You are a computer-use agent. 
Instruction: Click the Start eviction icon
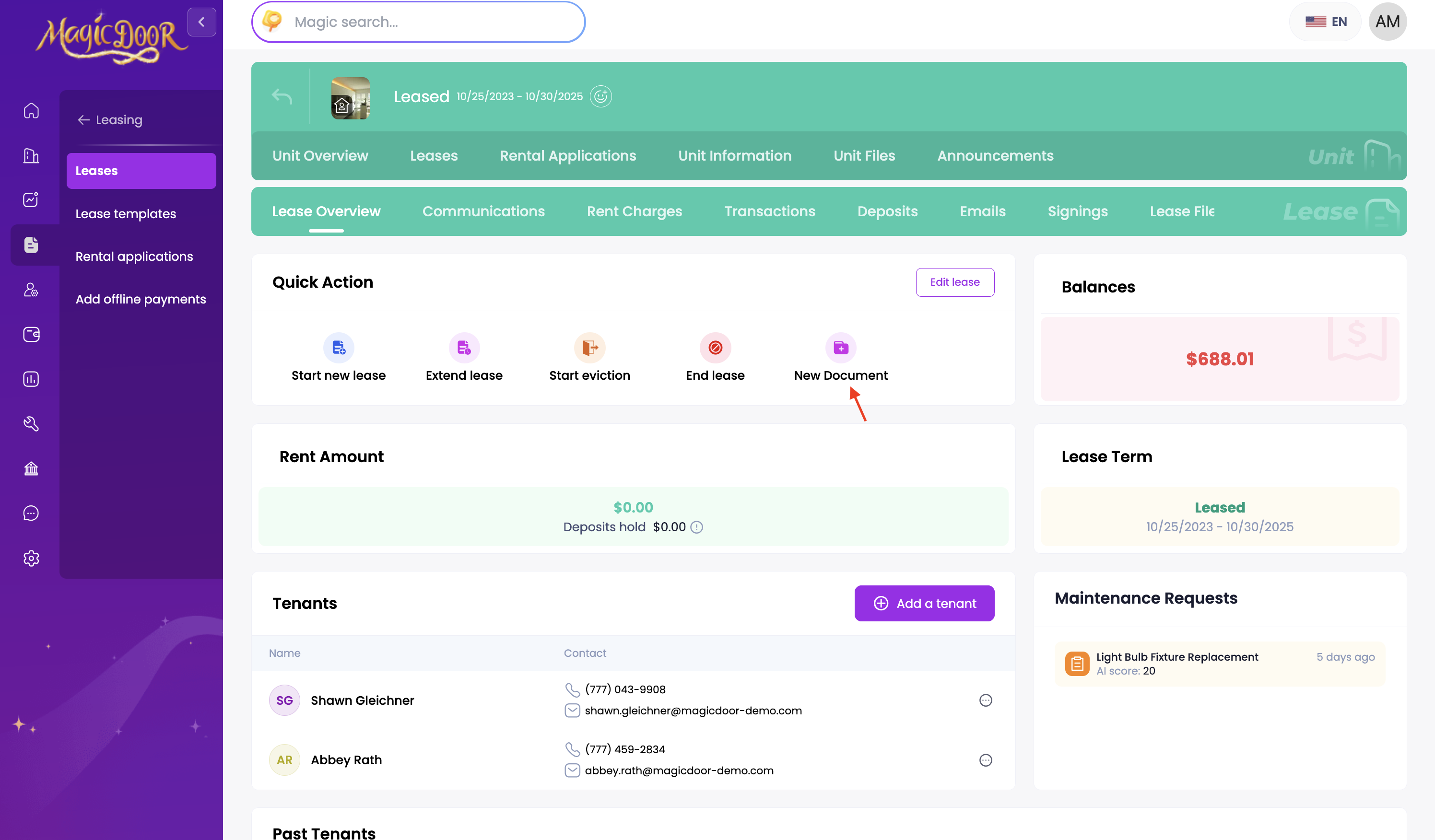pyautogui.click(x=589, y=347)
